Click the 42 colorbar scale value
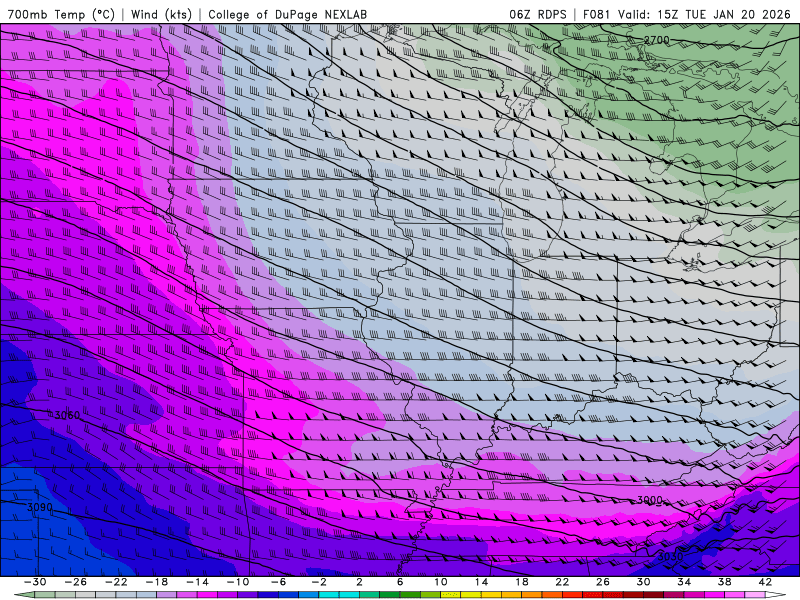 point(765,582)
